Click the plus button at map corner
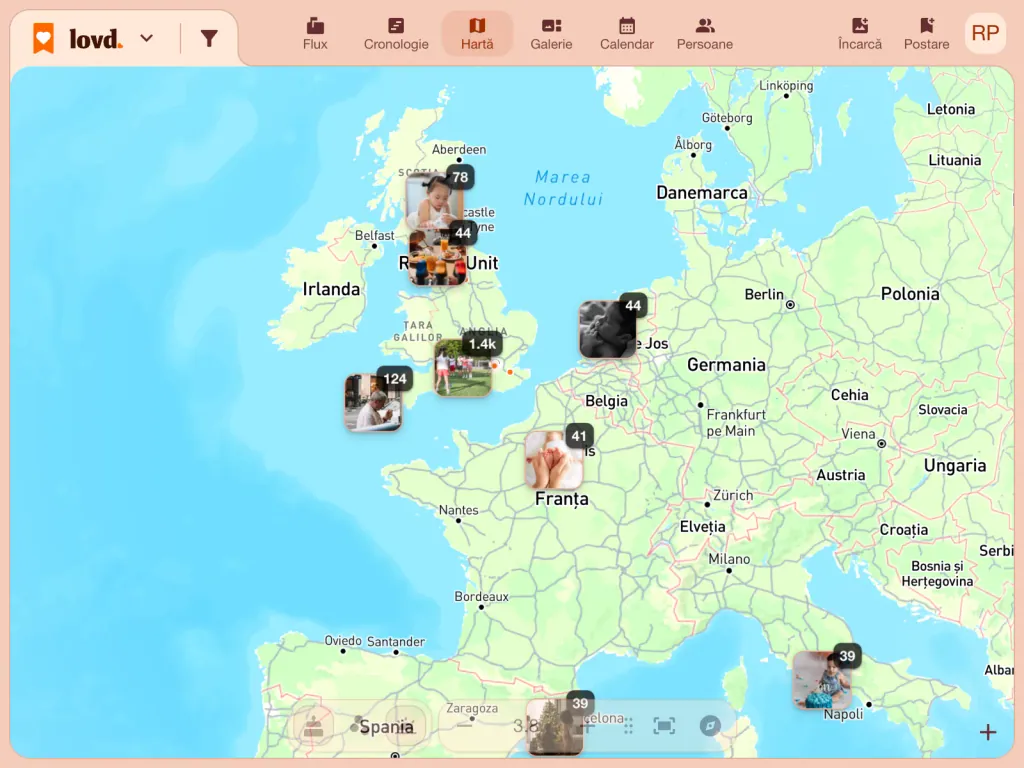1024x768 pixels. tap(988, 732)
